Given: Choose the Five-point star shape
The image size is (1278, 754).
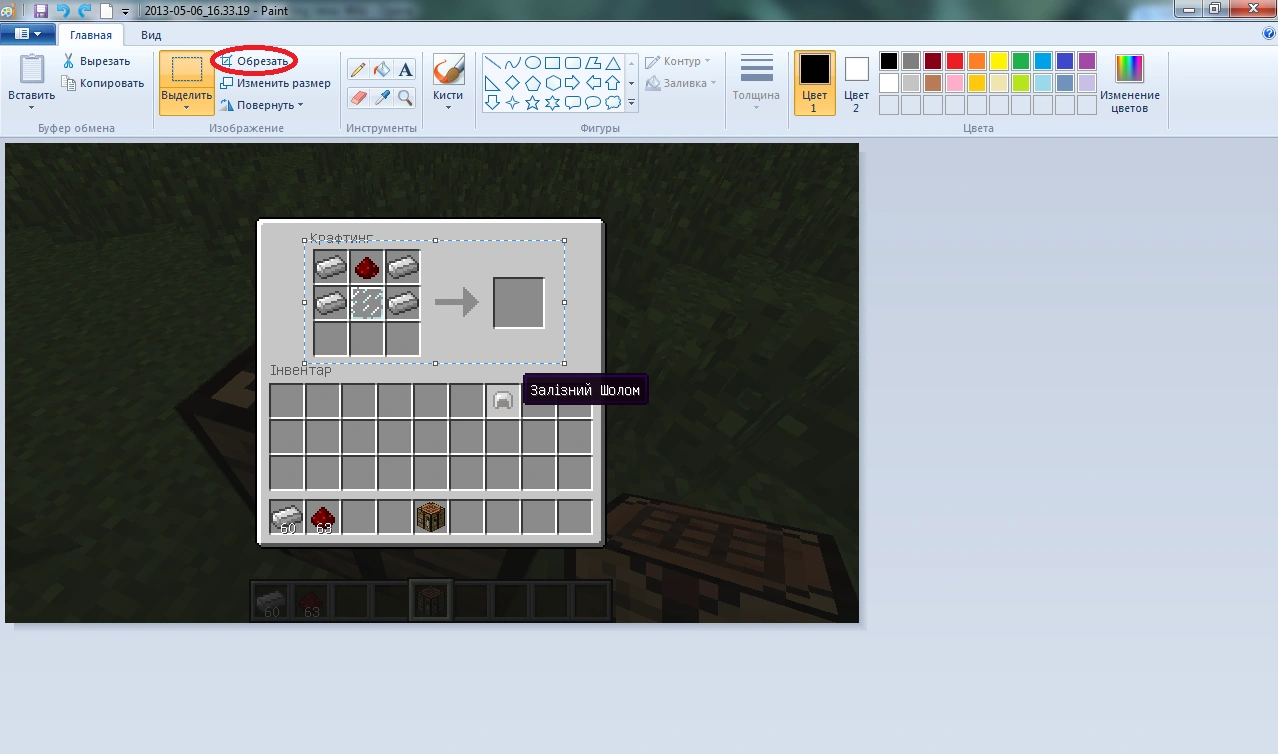Looking at the screenshot, I should 533,102.
